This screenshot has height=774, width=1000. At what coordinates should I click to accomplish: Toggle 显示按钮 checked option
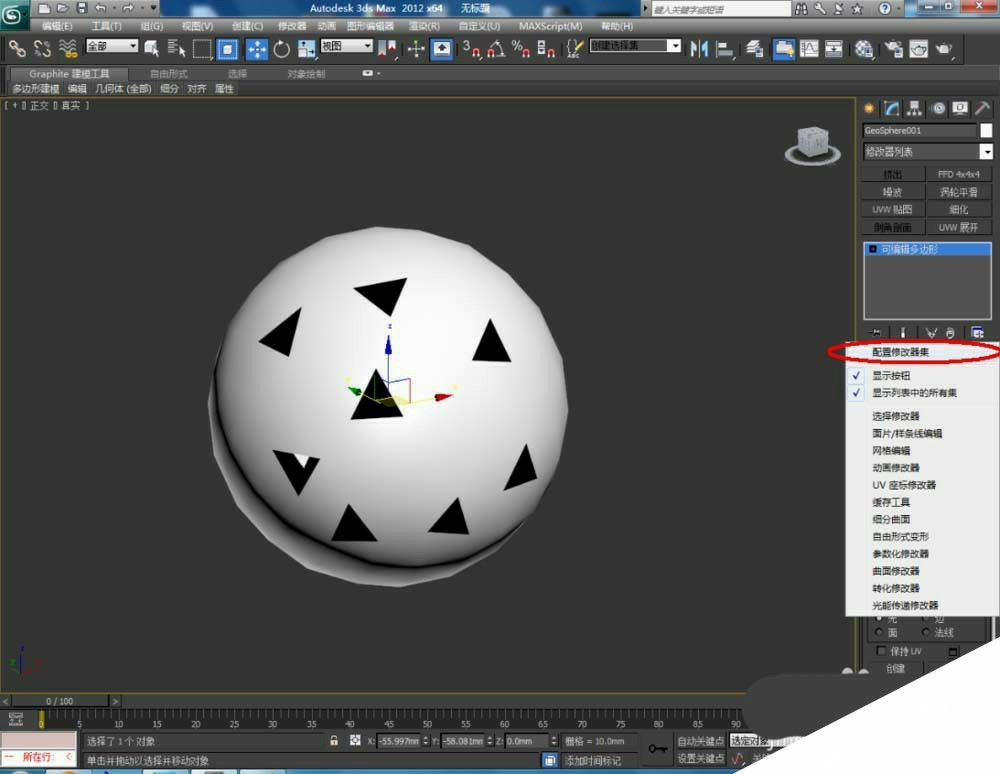tap(891, 376)
